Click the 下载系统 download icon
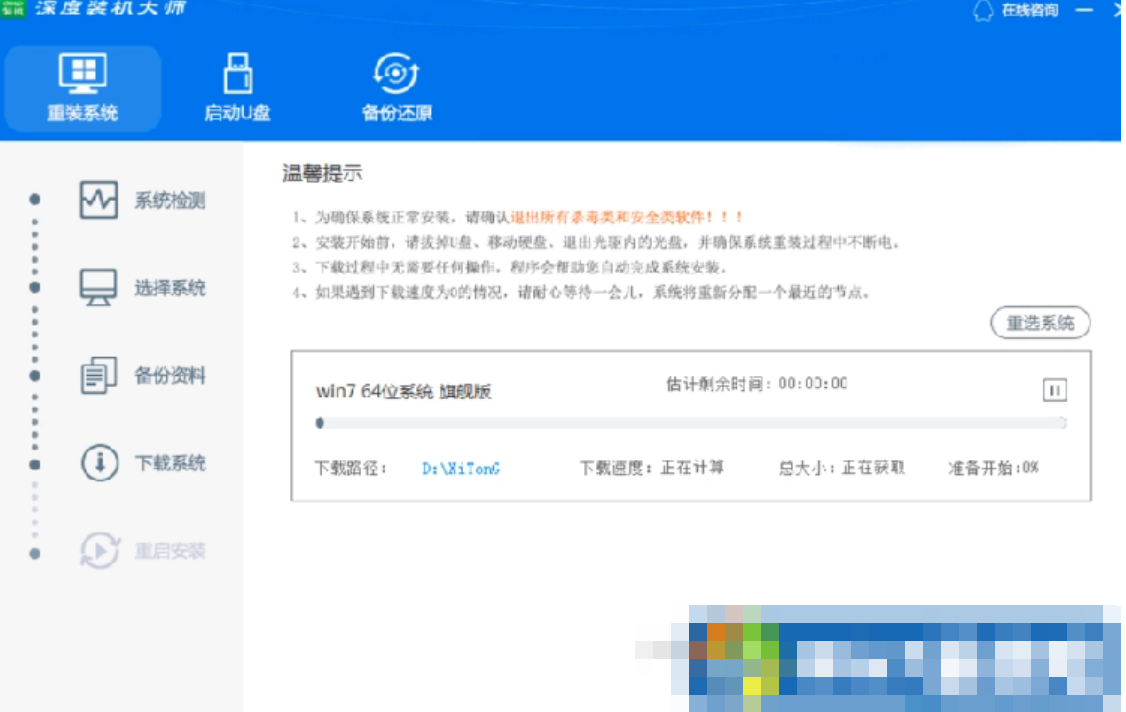 click(x=99, y=463)
